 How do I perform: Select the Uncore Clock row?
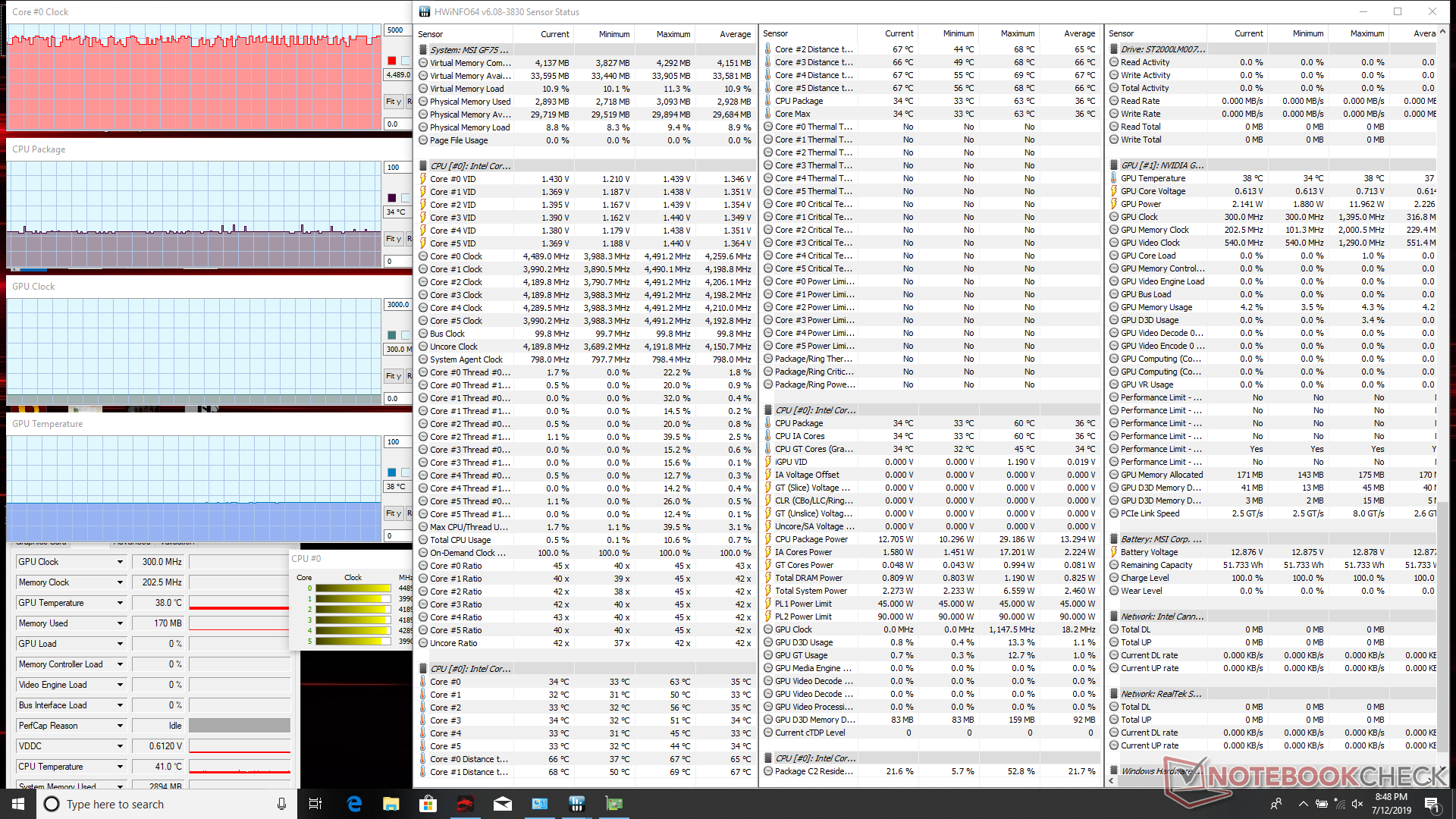(585, 347)
